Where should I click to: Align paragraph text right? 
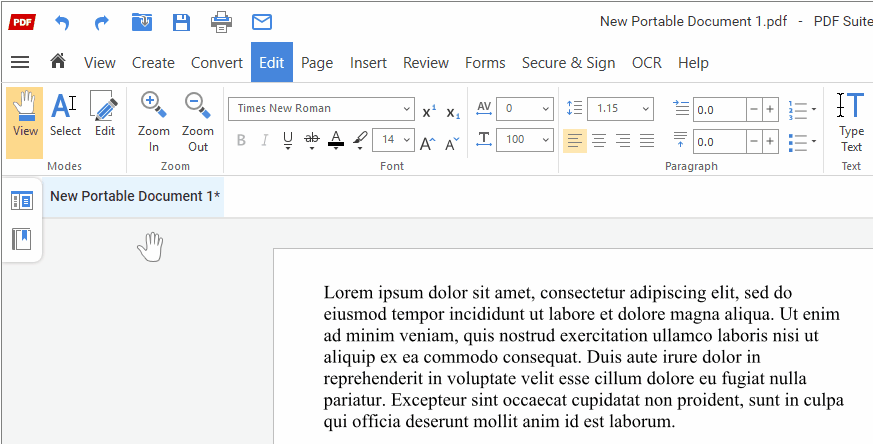pyautogui.click(x=623, y=140)
